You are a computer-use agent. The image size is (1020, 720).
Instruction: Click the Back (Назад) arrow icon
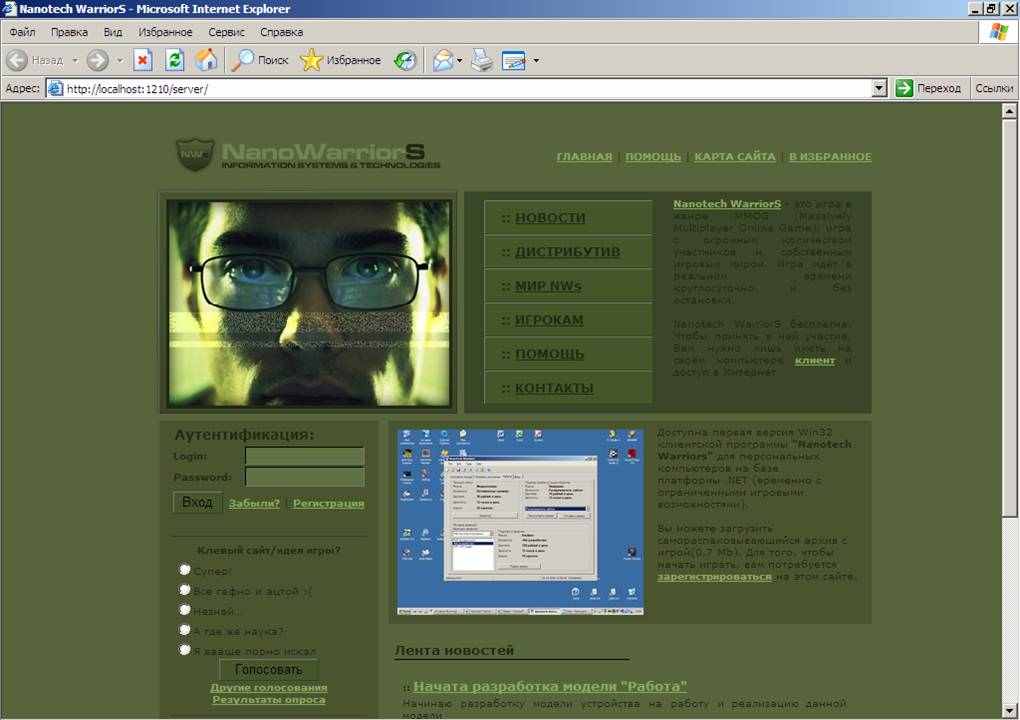[x=17, y=60]
